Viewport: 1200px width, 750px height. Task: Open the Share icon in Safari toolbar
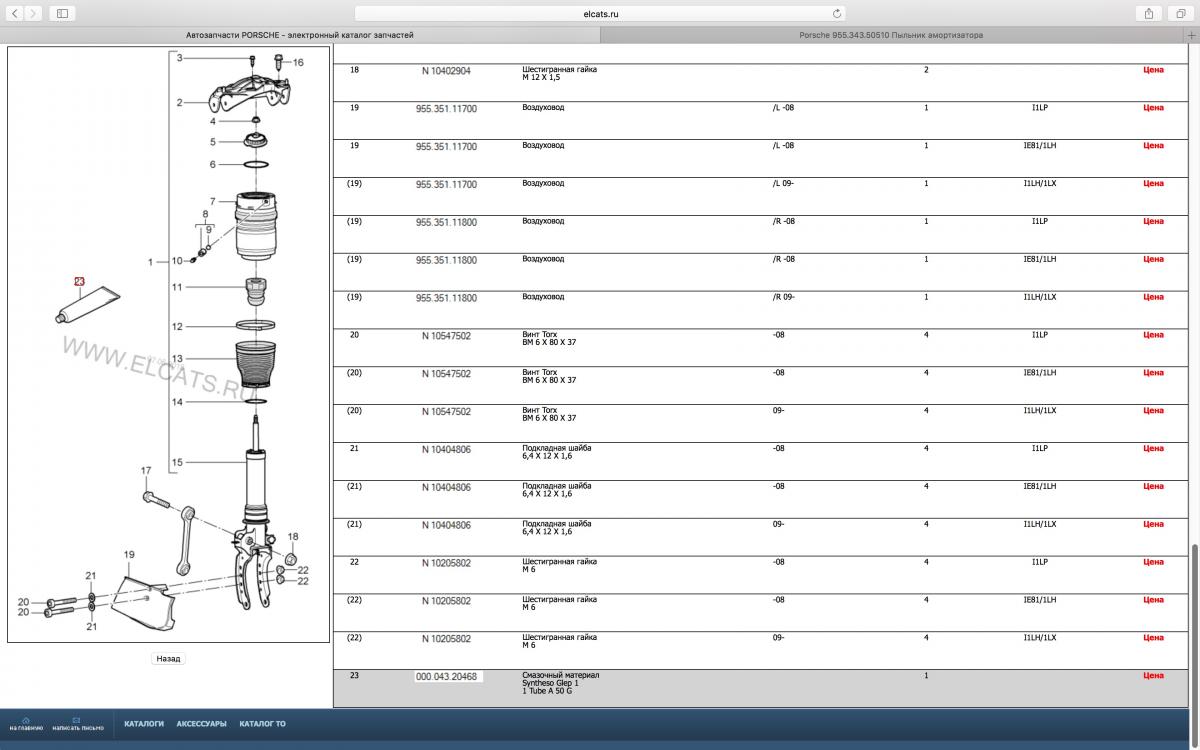pyautogui.click(x=1149, y=13)
